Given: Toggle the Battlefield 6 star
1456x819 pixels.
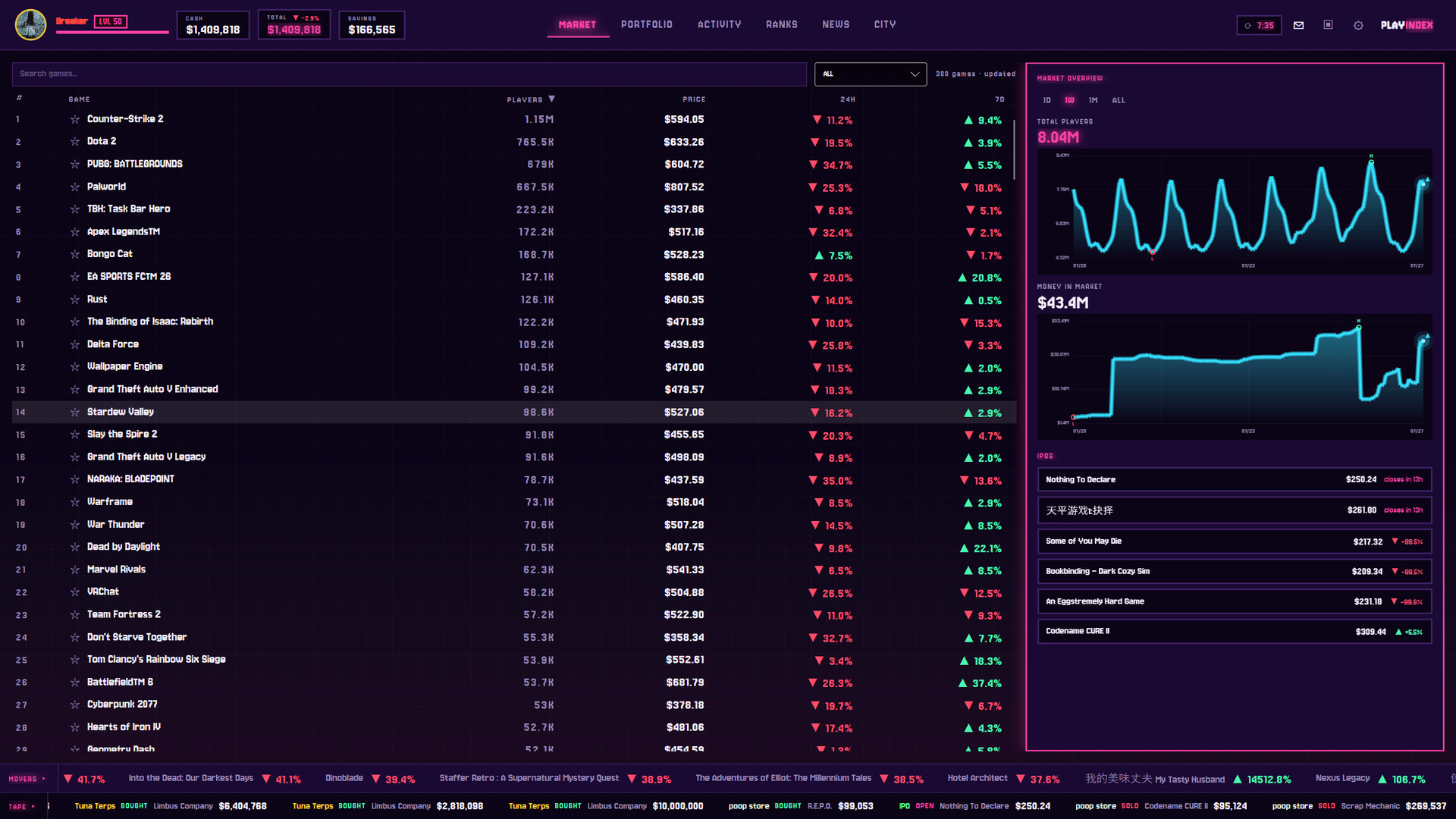Looking at the screenshot, I should tap(75, 682).
